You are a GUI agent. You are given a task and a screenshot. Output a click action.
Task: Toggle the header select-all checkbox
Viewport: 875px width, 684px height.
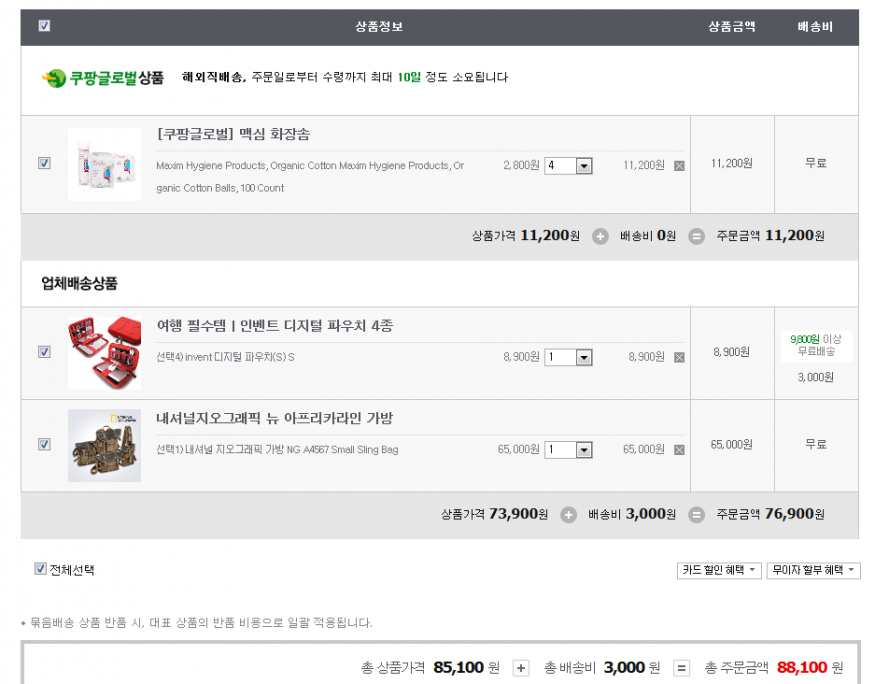click(44, 26)
